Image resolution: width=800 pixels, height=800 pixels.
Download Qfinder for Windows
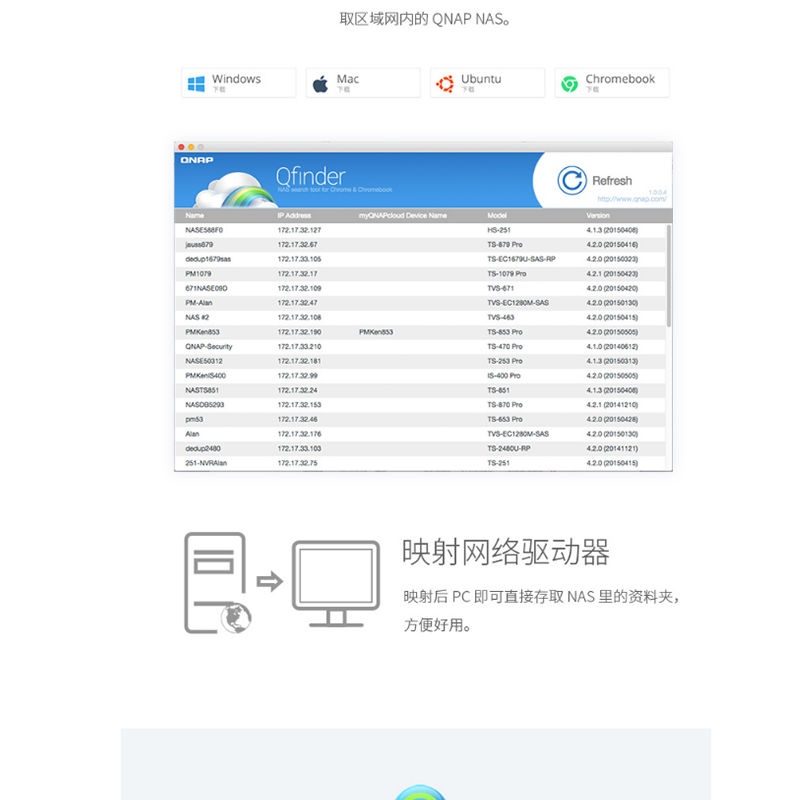coord(239,83)
